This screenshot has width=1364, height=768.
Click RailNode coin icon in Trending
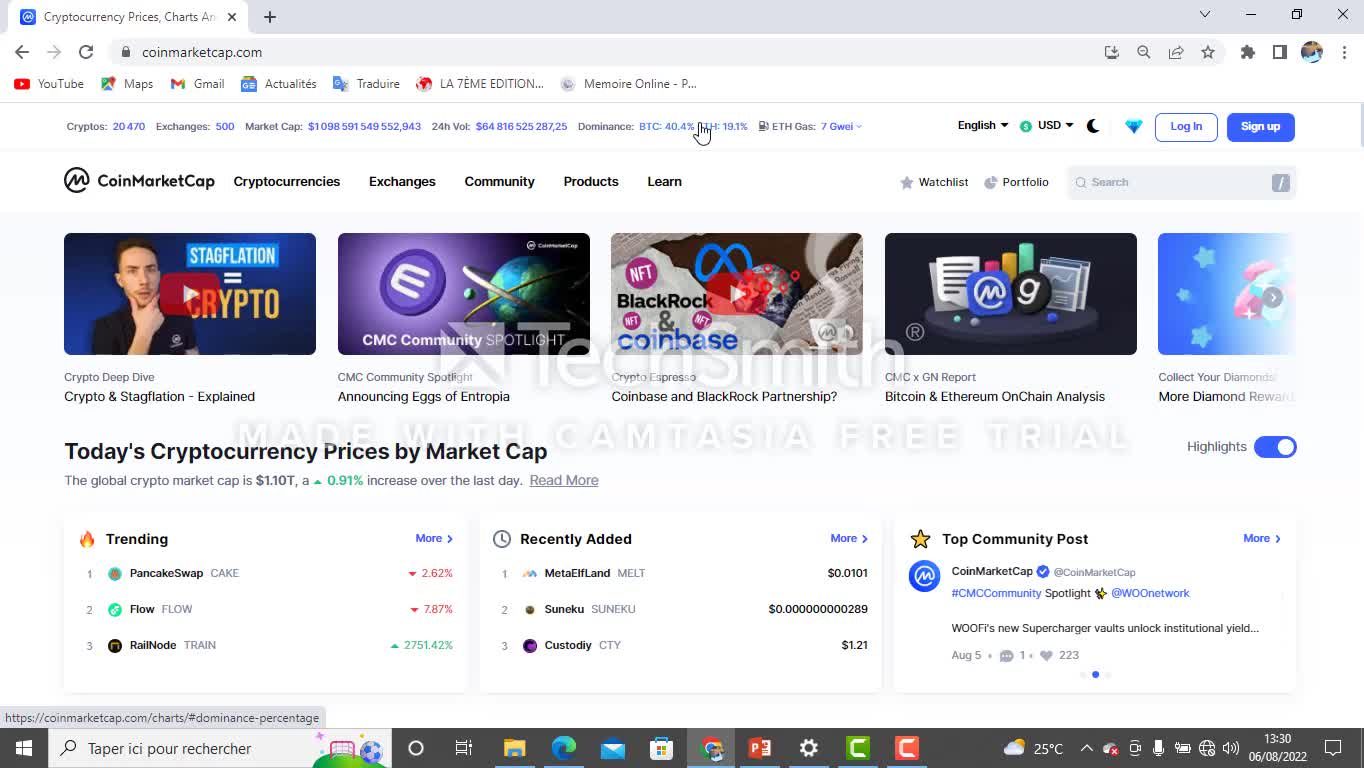coord(115,645)
